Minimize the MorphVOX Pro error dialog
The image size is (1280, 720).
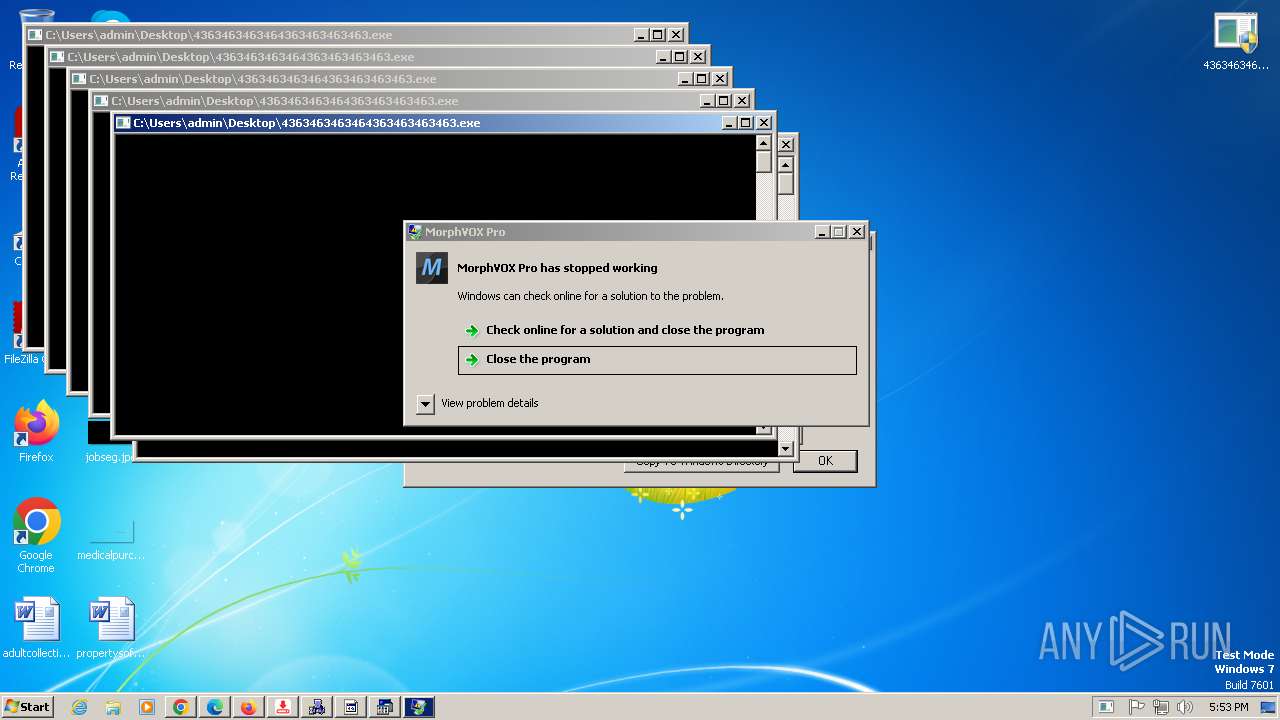click(x=822, y=232)
